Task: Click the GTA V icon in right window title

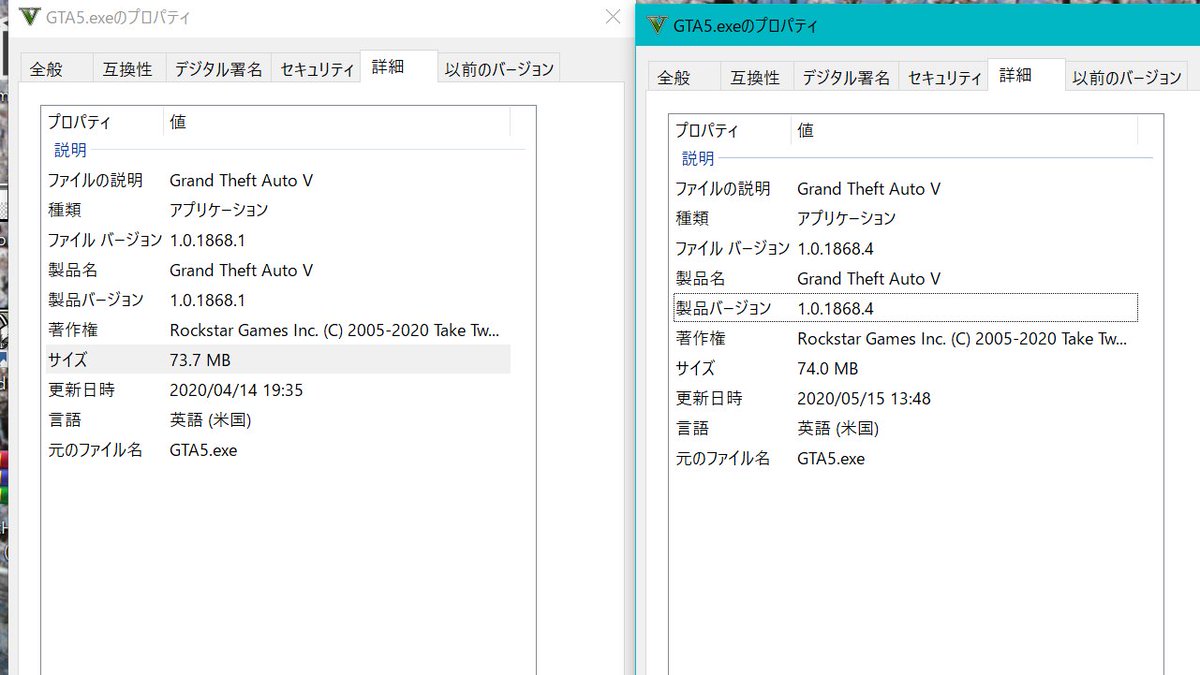Action: tap(657, 25)
